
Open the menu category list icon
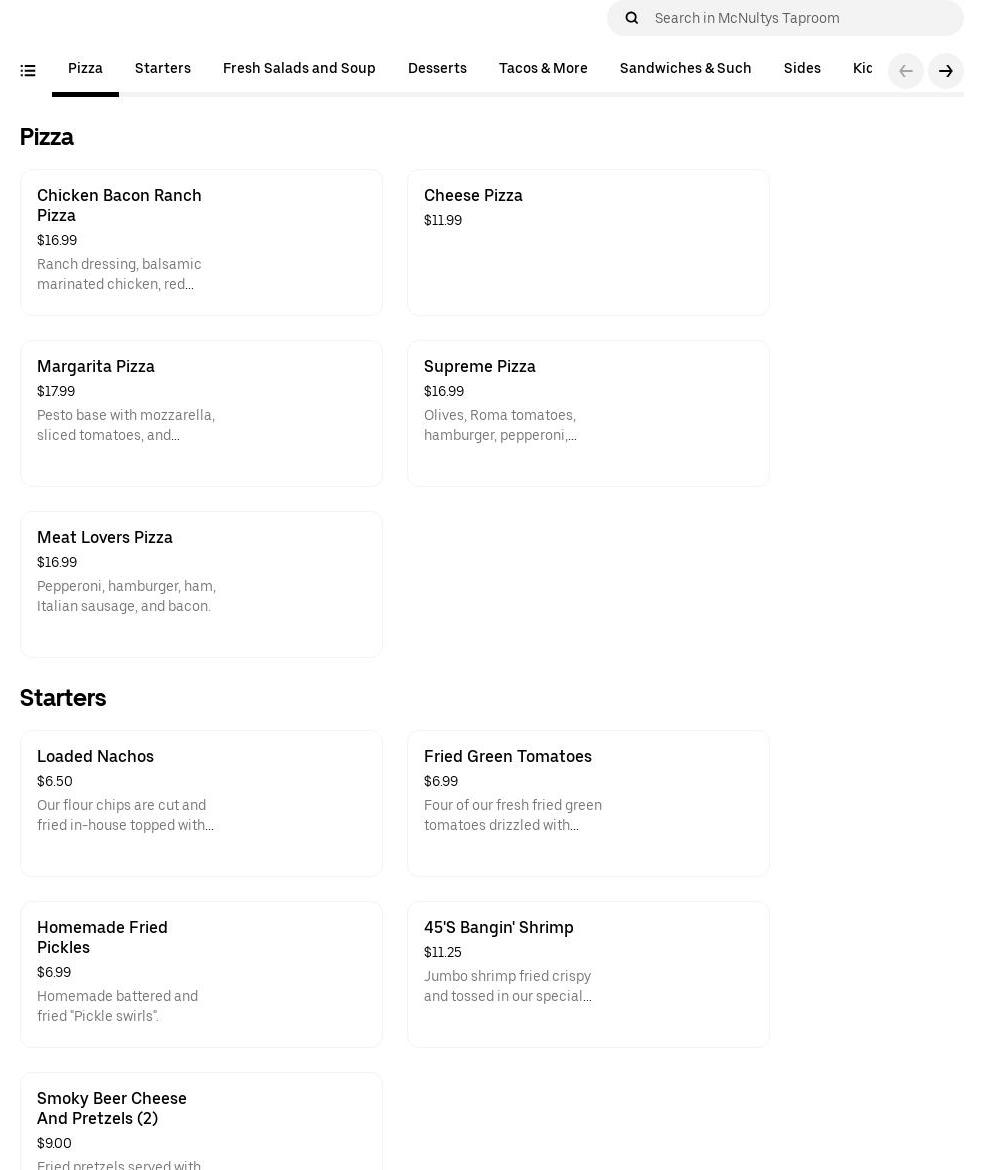pos(28,70)
